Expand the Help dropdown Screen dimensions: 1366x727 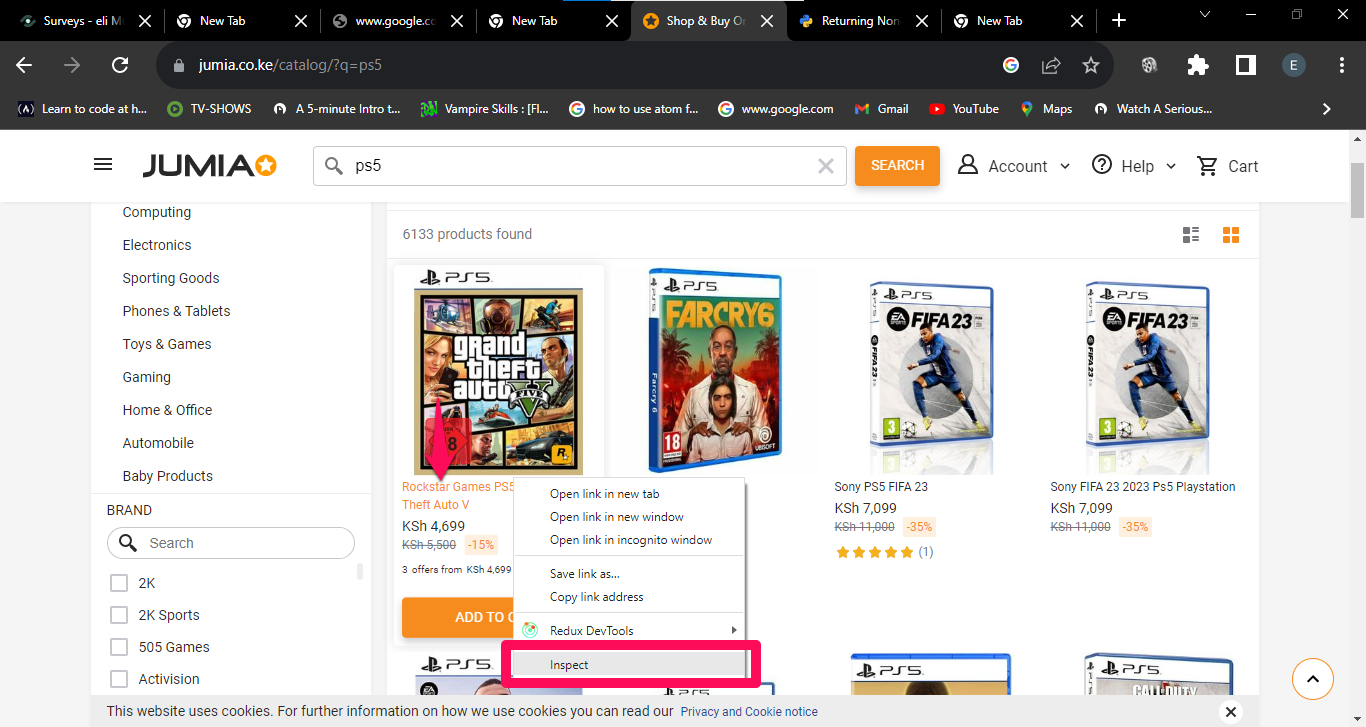[1134, 166]
